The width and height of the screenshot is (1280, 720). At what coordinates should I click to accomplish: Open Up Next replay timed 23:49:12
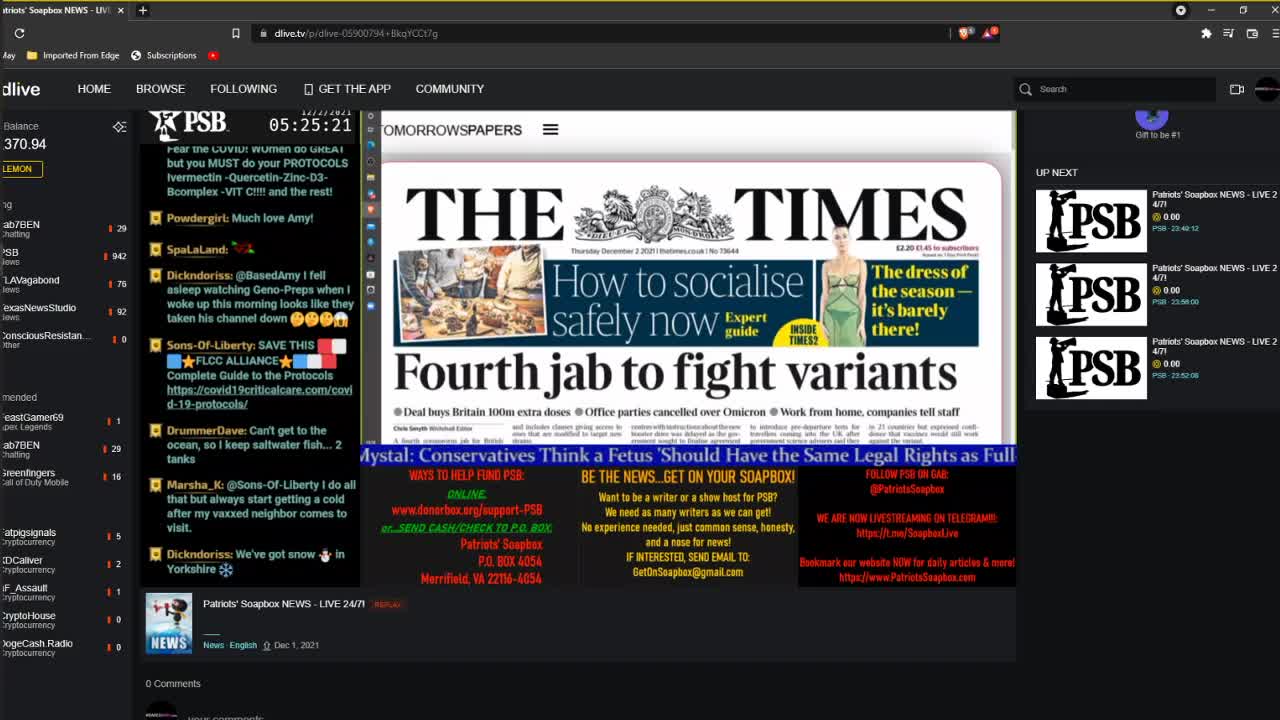coord(1175,228)
